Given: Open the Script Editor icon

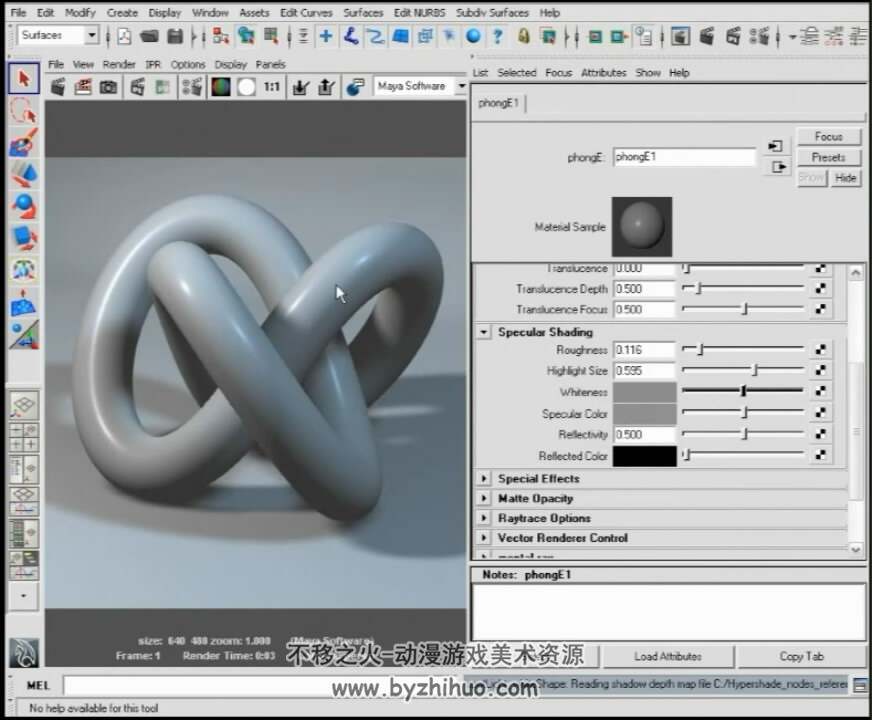Looking at the screenshot, I should [860, 686].
